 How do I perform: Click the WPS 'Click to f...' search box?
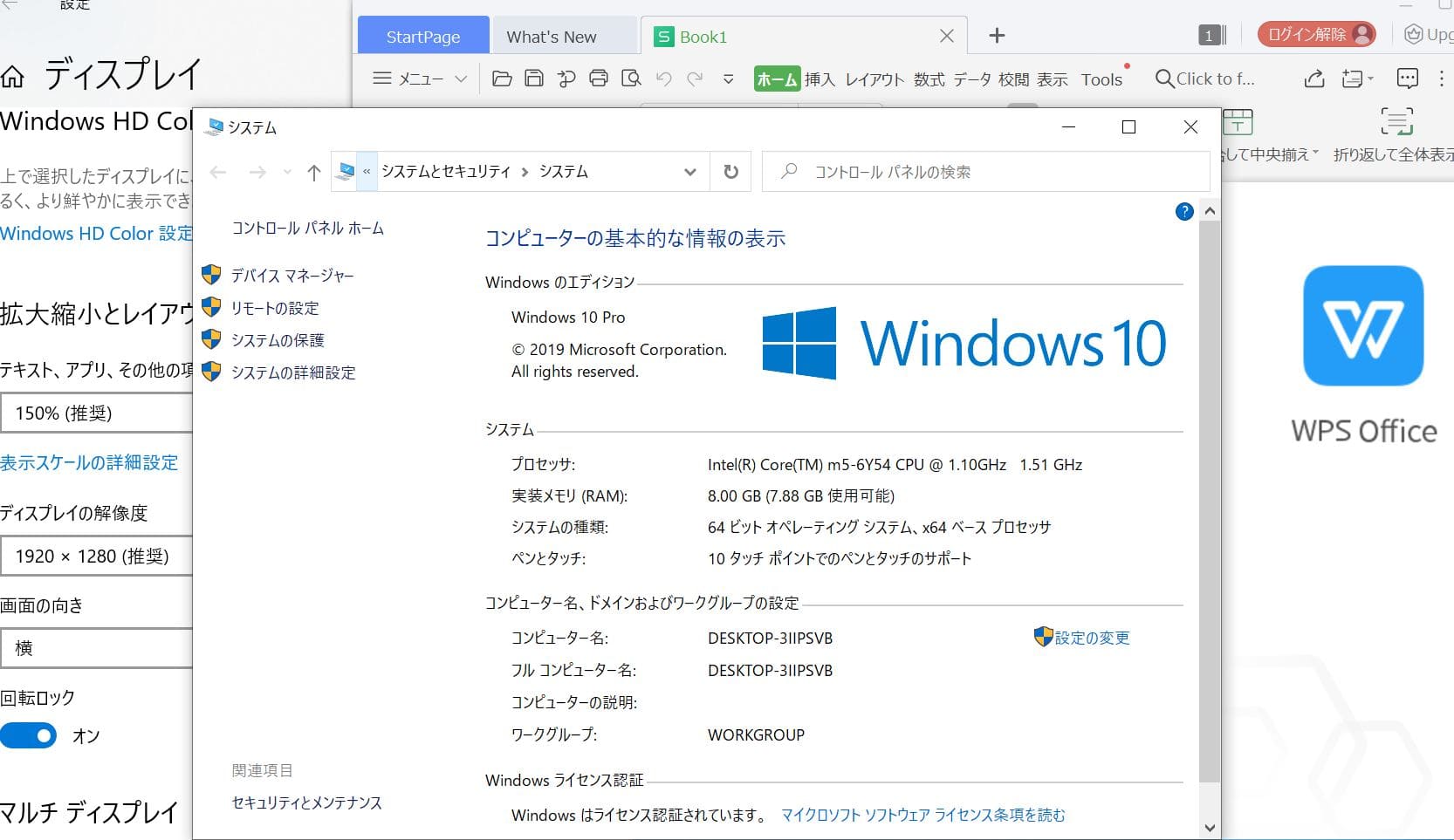[1205, 79]
